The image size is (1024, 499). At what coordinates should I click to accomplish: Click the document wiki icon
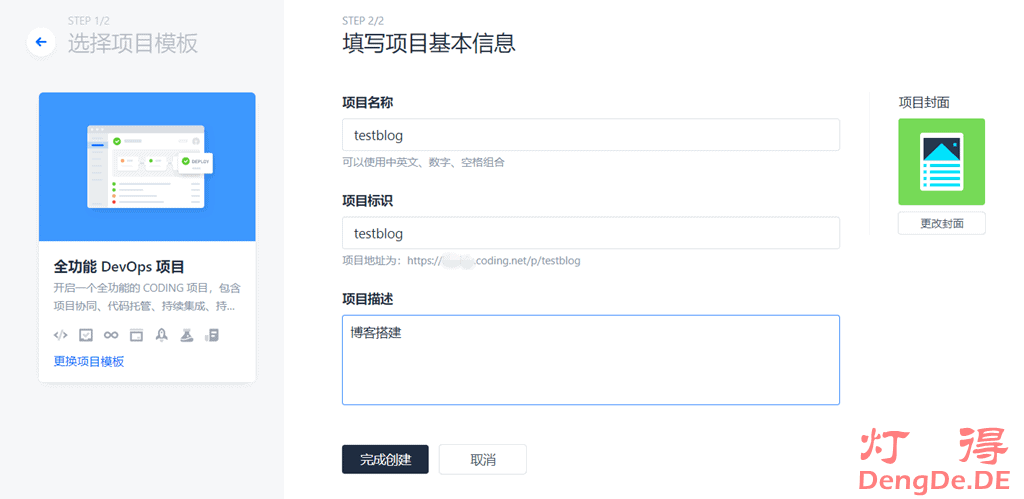click(211, 335)
